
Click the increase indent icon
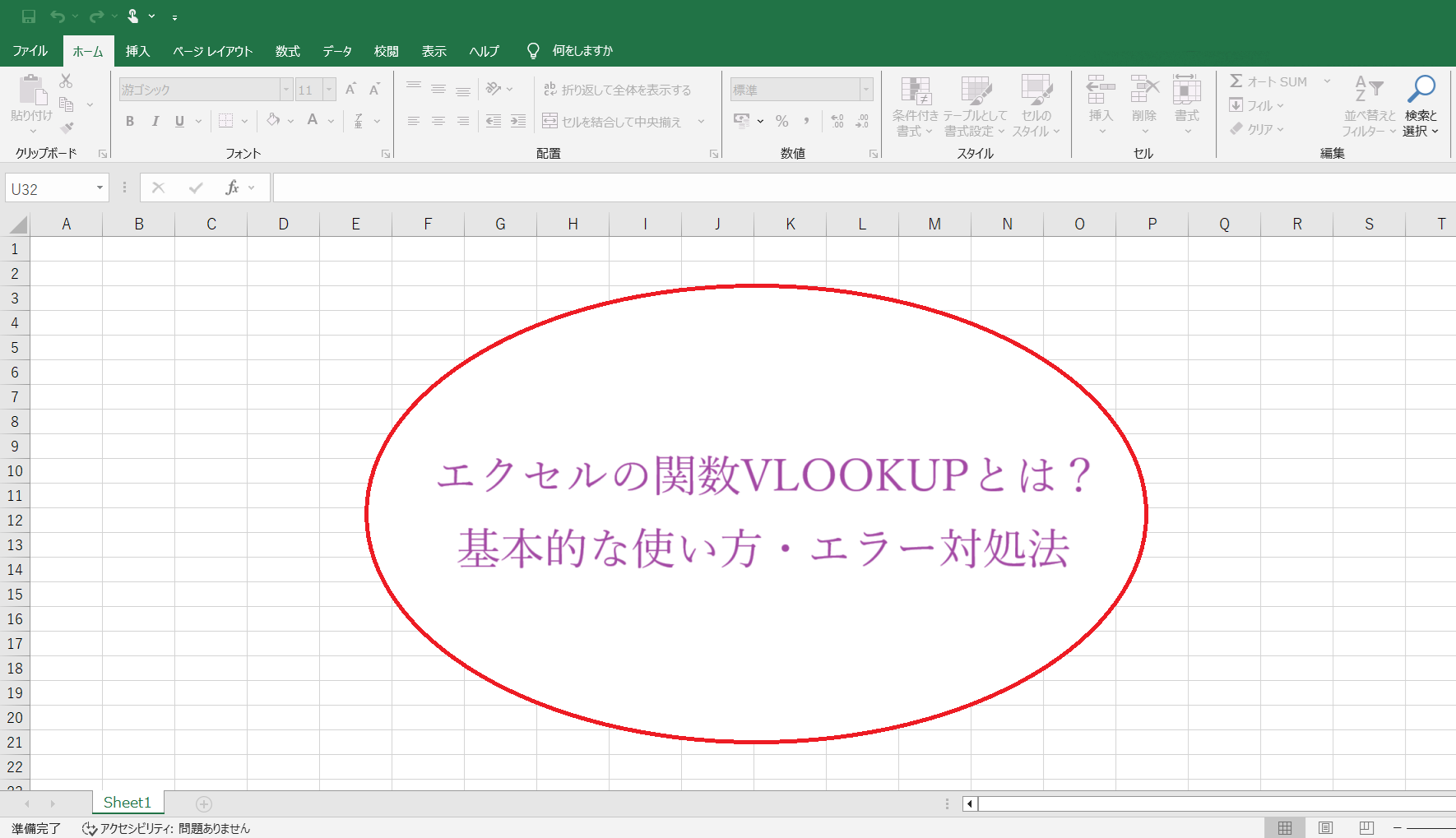[518, 121]
